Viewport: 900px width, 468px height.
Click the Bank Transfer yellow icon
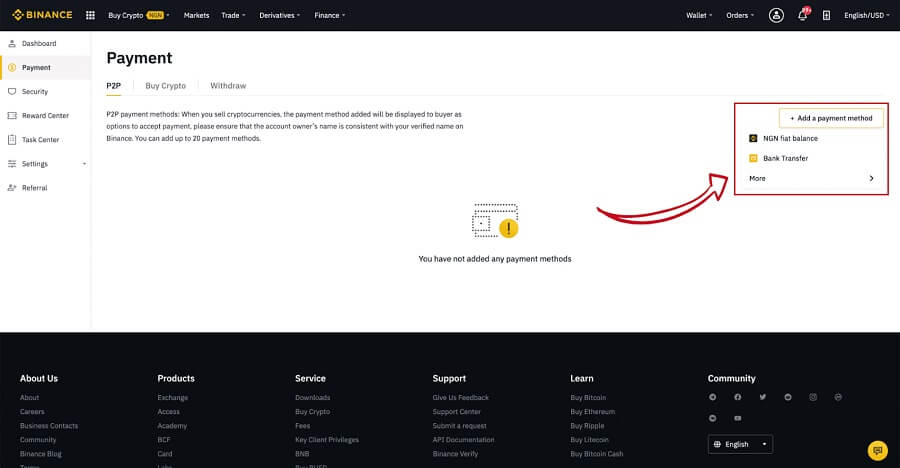[753, 158]
